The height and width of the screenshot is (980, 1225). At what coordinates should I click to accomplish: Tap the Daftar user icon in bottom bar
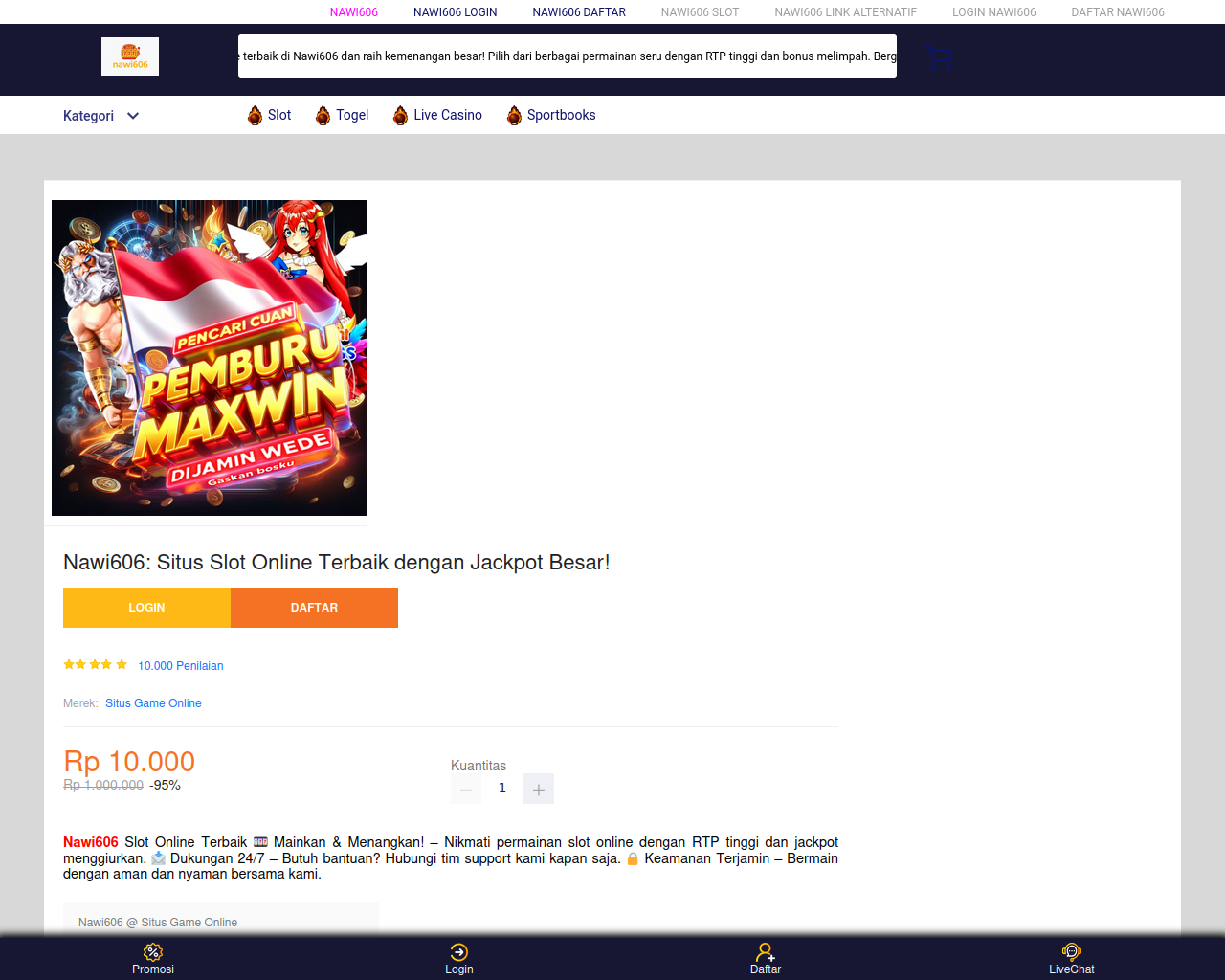point(766,951)
